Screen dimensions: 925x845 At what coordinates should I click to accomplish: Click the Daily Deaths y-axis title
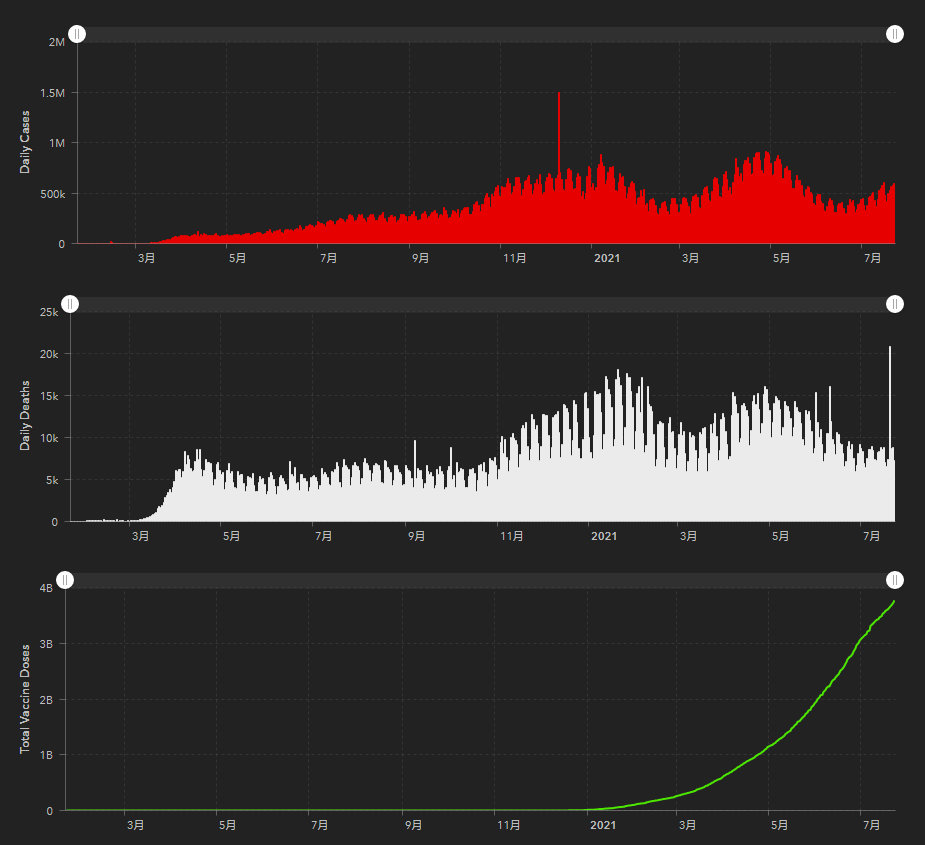(x=25, y=415)
